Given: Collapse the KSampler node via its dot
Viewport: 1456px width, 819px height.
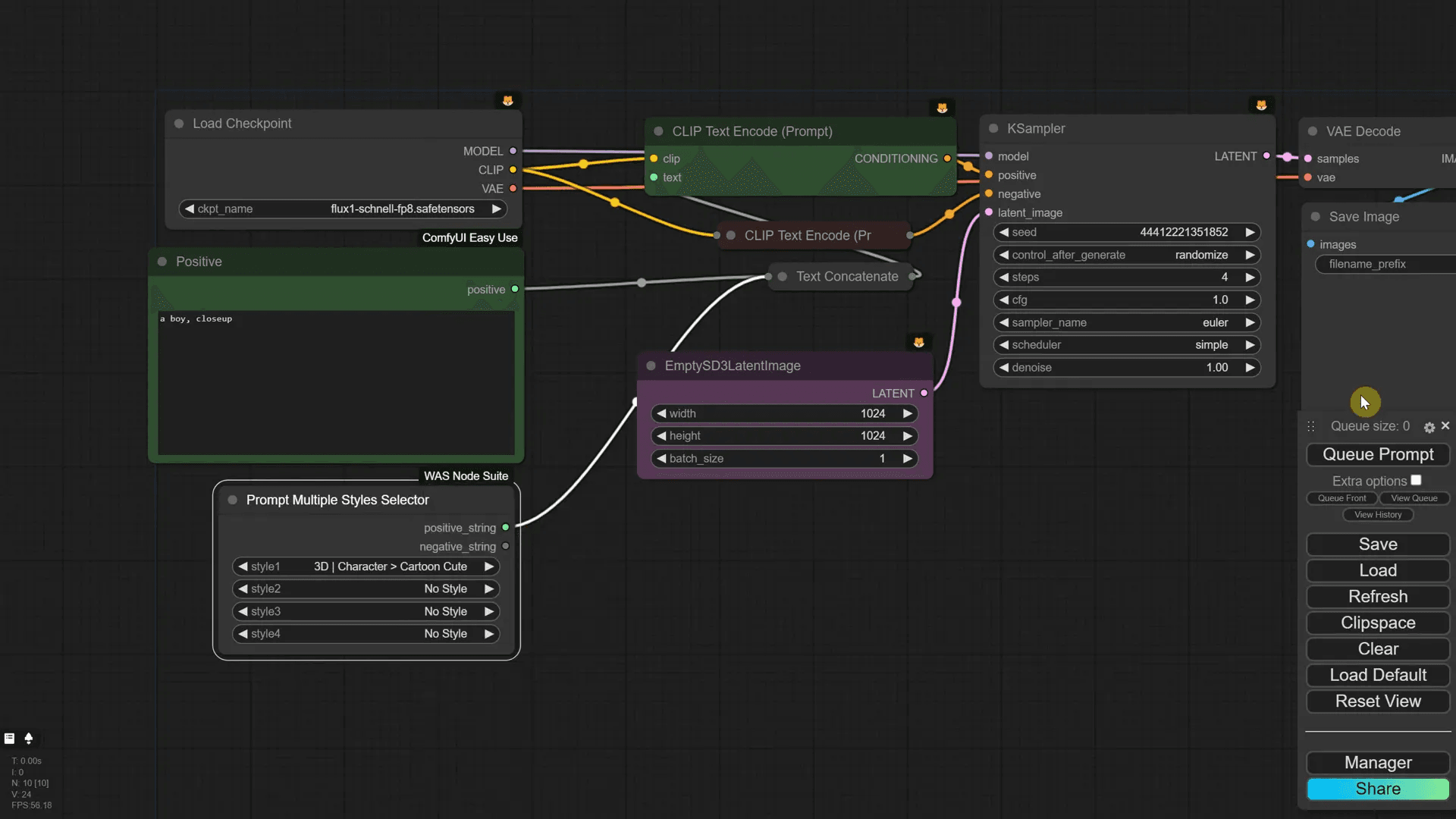Looking at the screenshot, I should click(x=993, y=129).
